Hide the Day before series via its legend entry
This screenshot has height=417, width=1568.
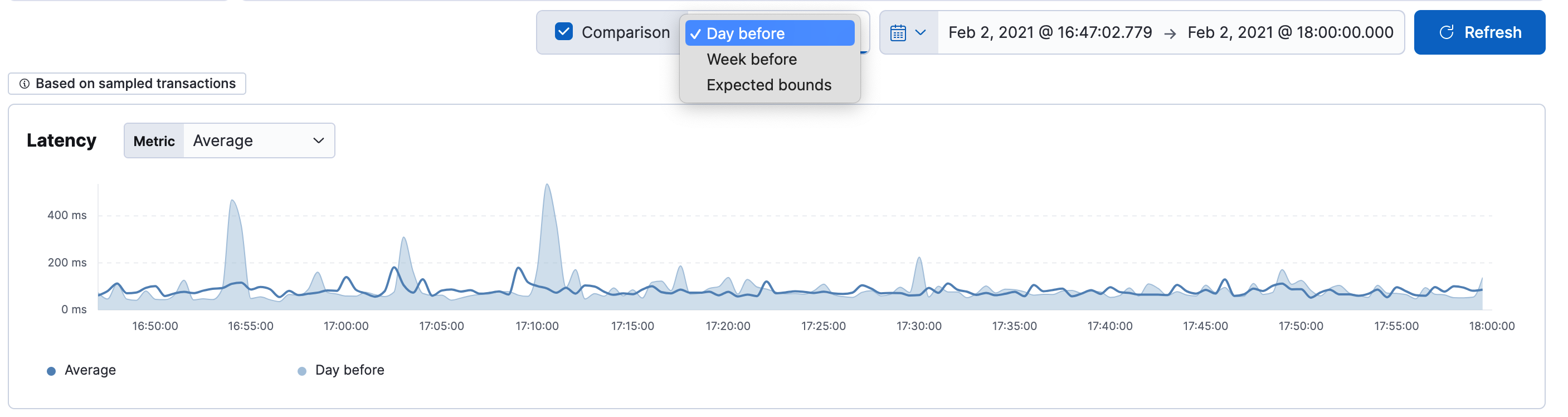350,370
